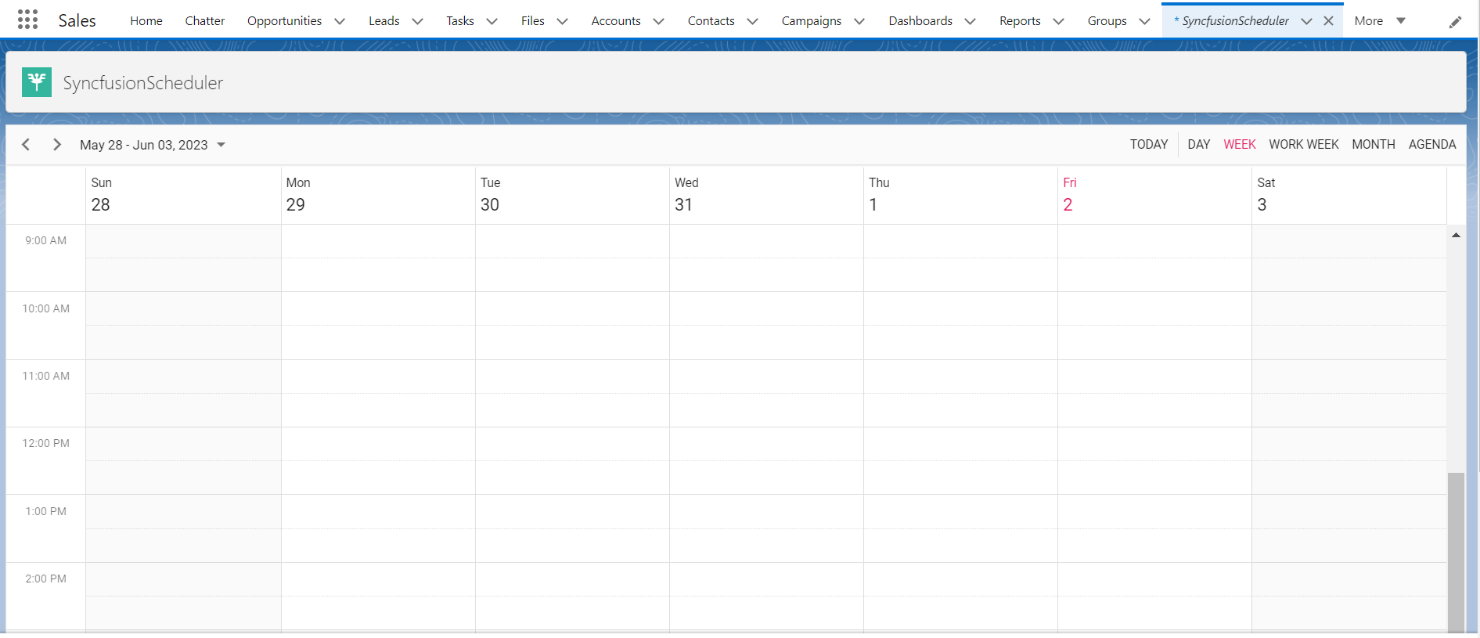Open the Tasks tab
Image resolution: width=1480 pixels, height=638 pixels.
460,20
